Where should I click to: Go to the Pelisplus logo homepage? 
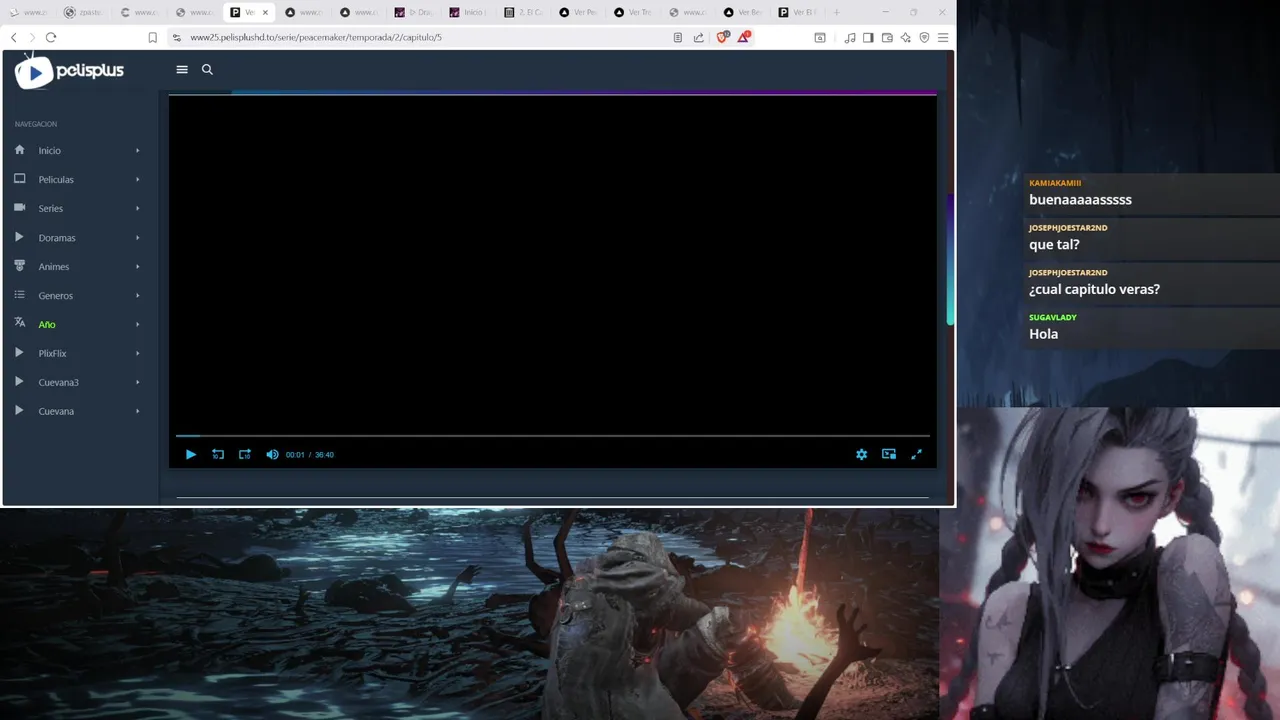[69, 71]
